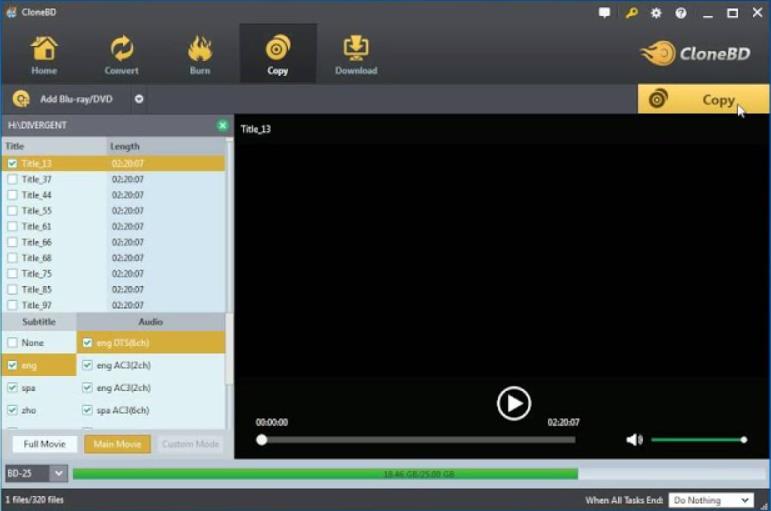The image size is (771, 511).
Task: Open the Convert module
Action: coord(121,54)
